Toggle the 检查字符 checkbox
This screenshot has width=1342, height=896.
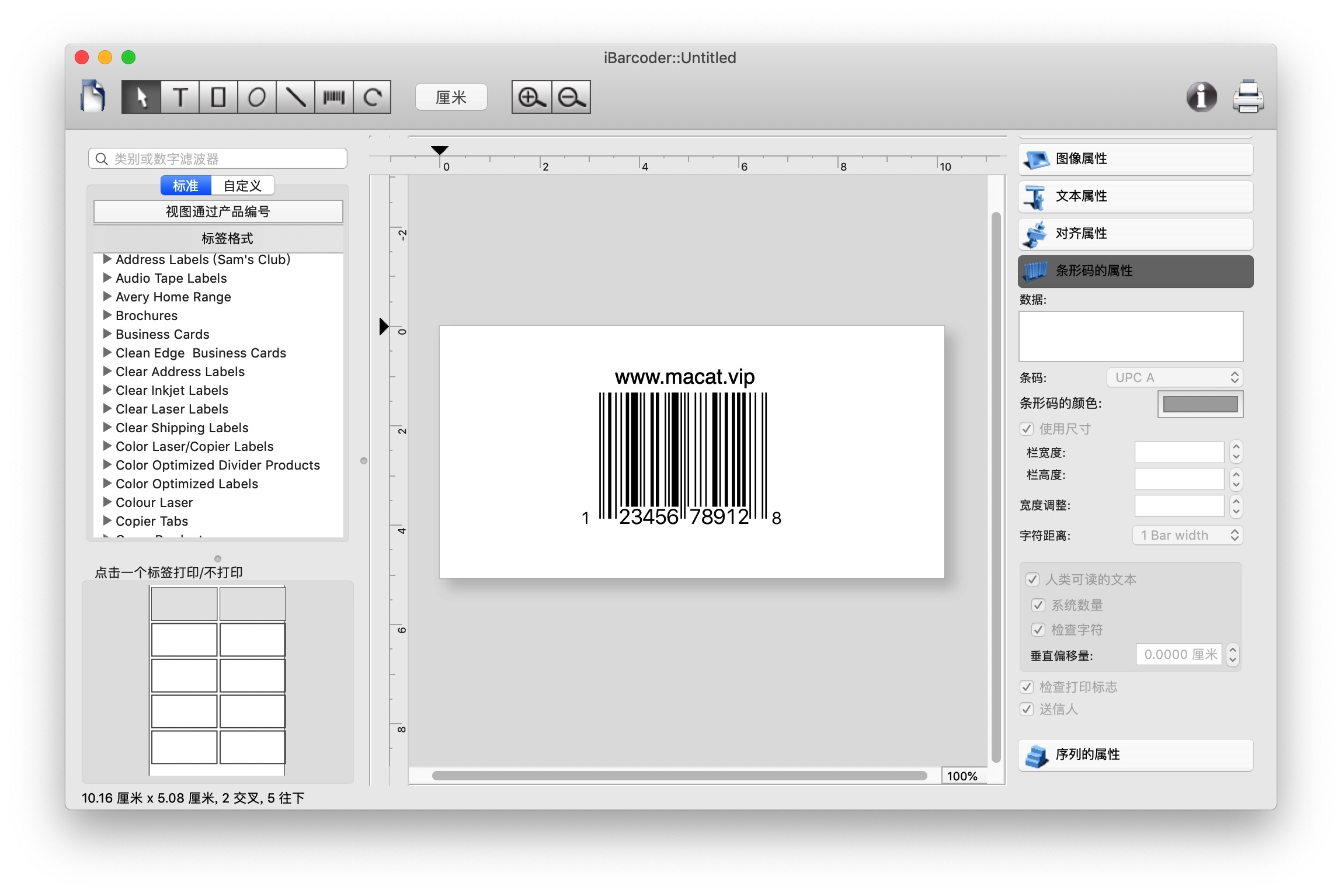coord(1038,630)
